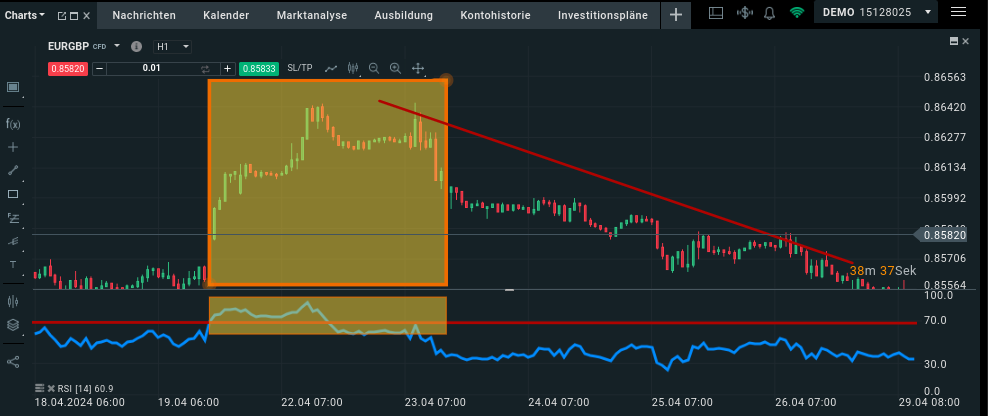988x416 pixels.
Task: Expand the EURGBP symbol dropdown
Action: coord(117,46)
